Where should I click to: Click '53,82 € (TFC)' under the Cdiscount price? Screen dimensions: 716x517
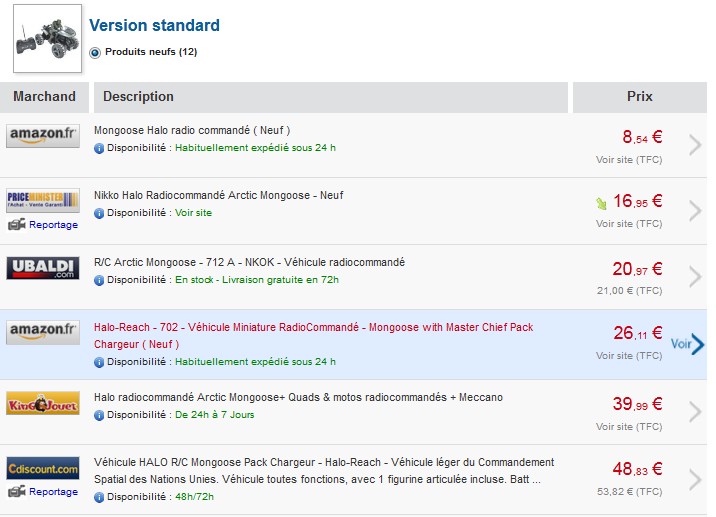[629, 492]
